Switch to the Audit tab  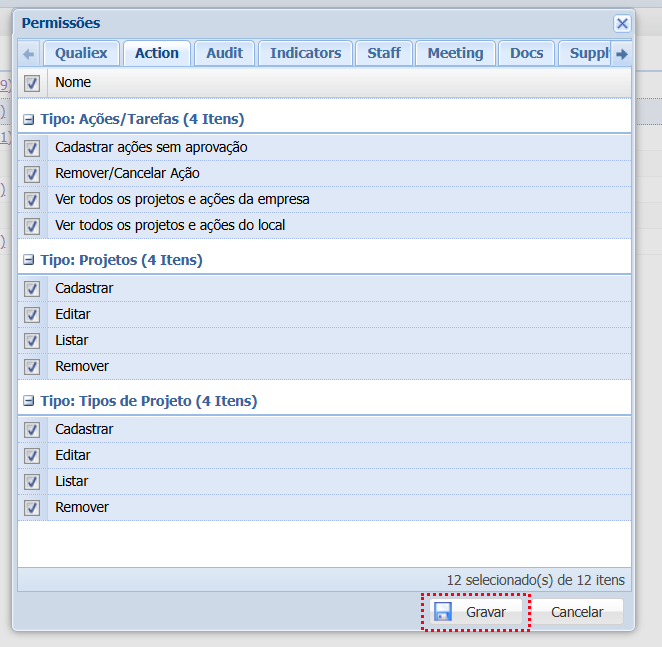point(224,53)
